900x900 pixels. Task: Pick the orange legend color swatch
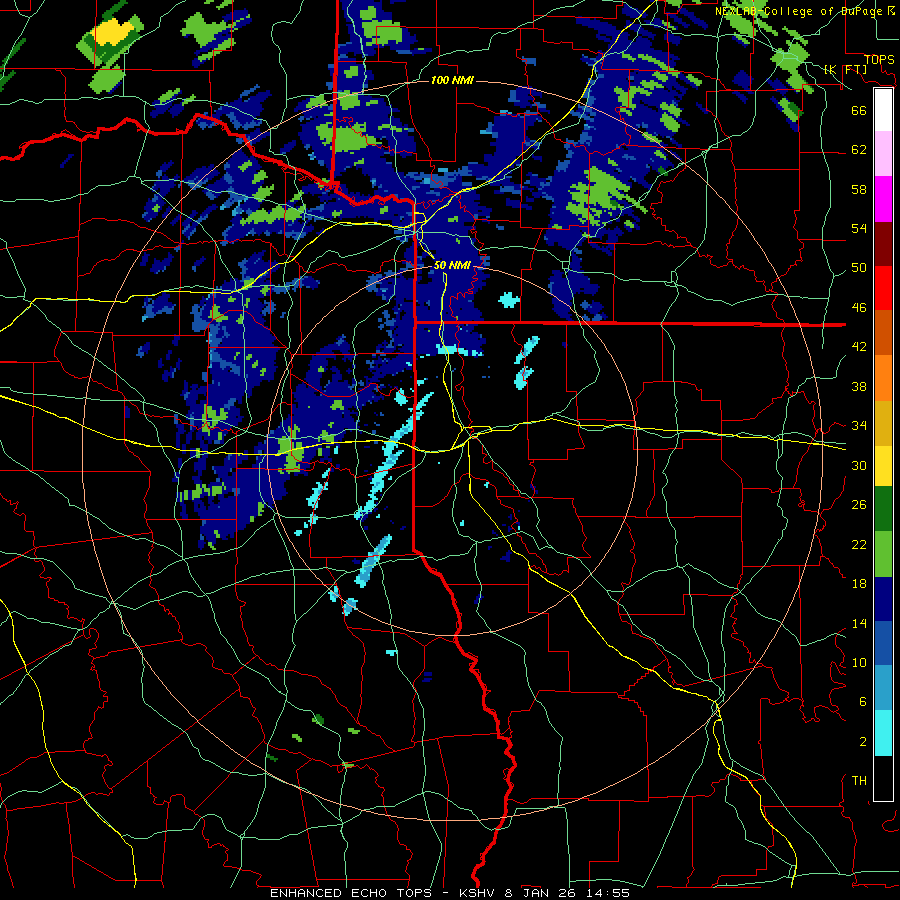tap(883, 378)
